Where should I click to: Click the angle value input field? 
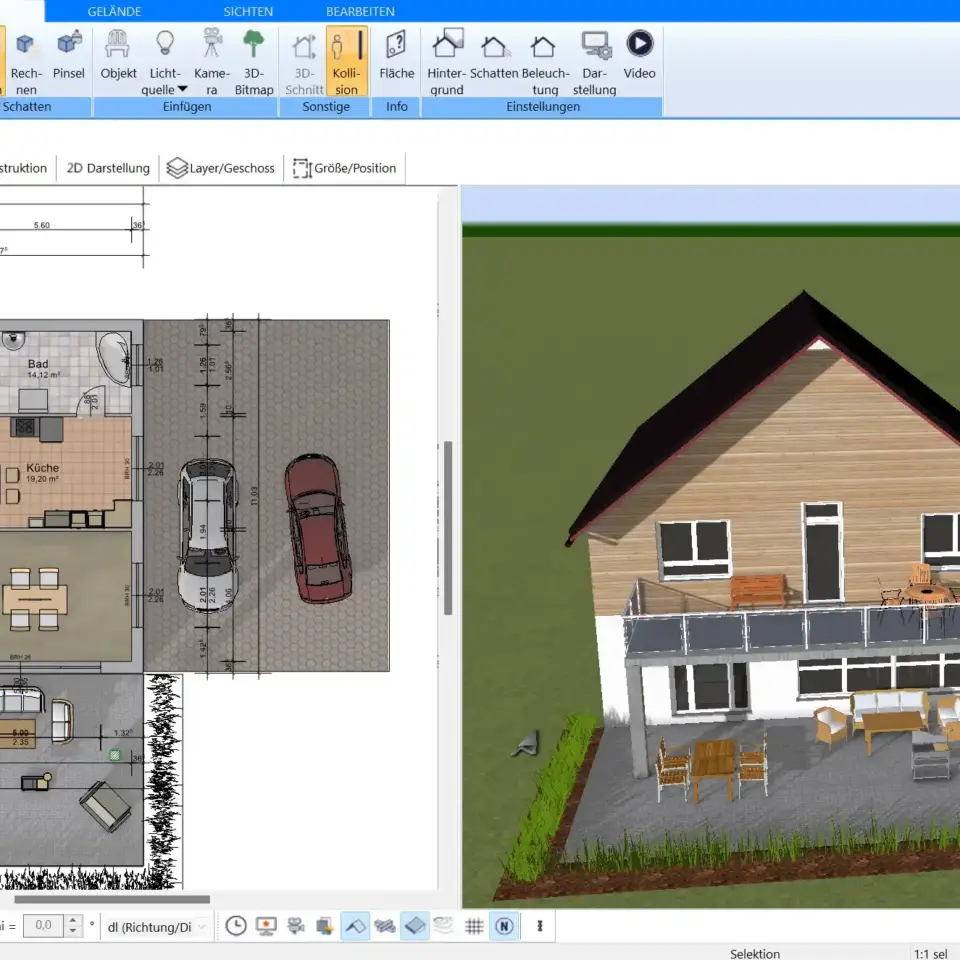click(43, 925)
